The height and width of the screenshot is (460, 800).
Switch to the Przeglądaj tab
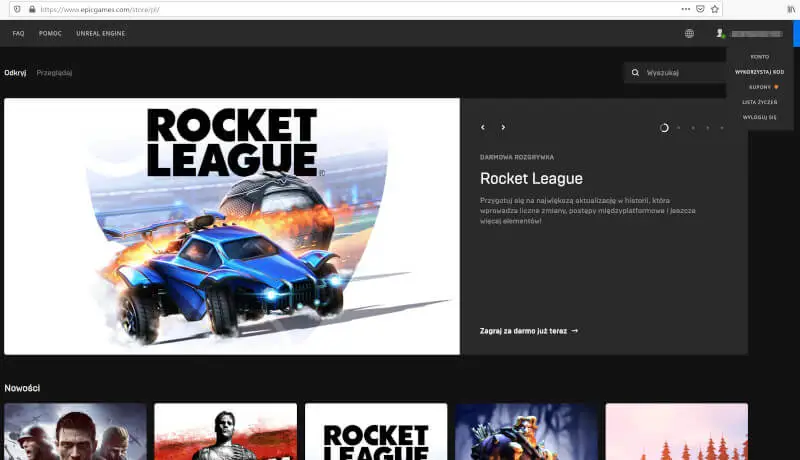(x=54, y=73)
